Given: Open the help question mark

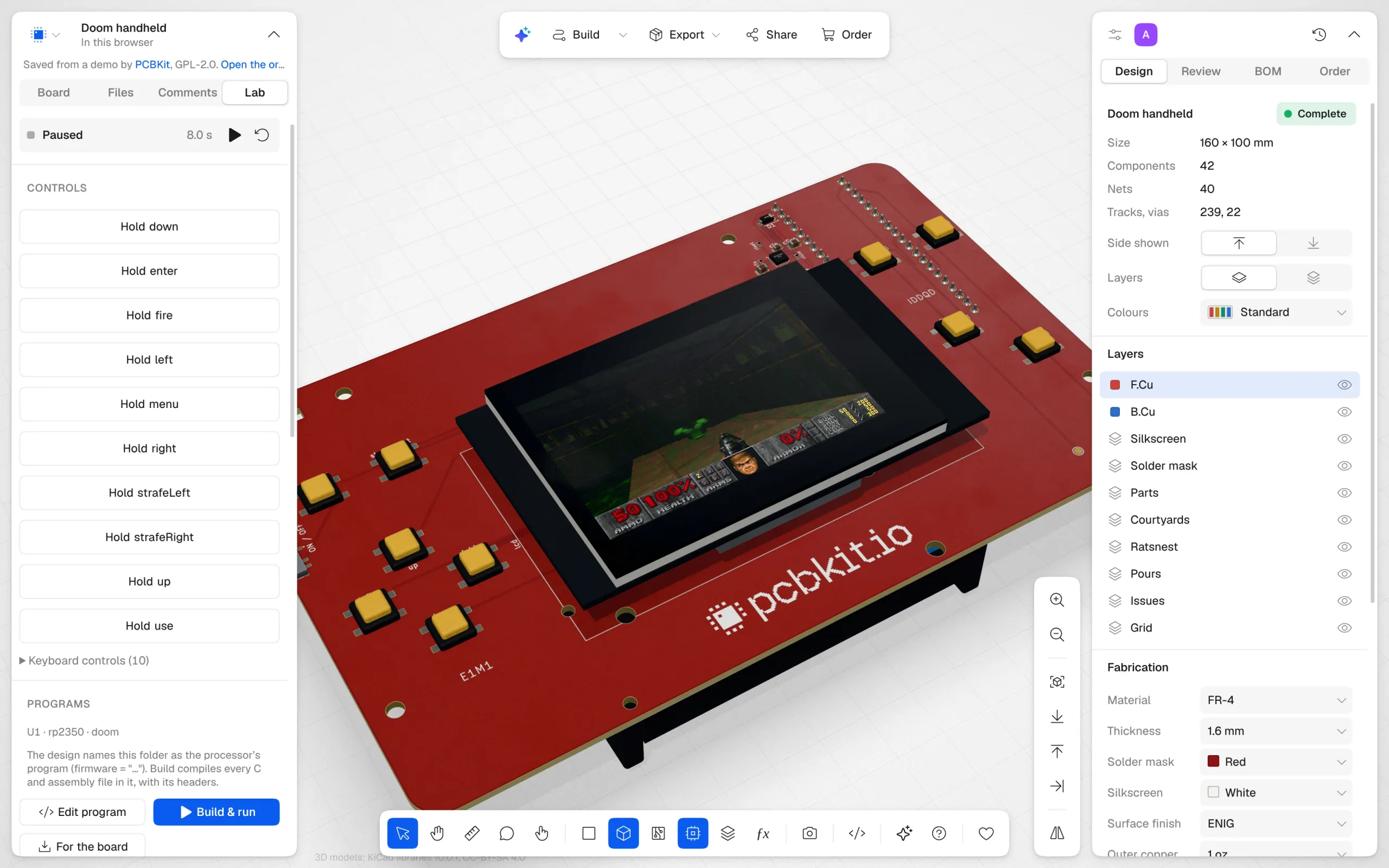Looking at the screenshot, I should [x=939, y=833].
